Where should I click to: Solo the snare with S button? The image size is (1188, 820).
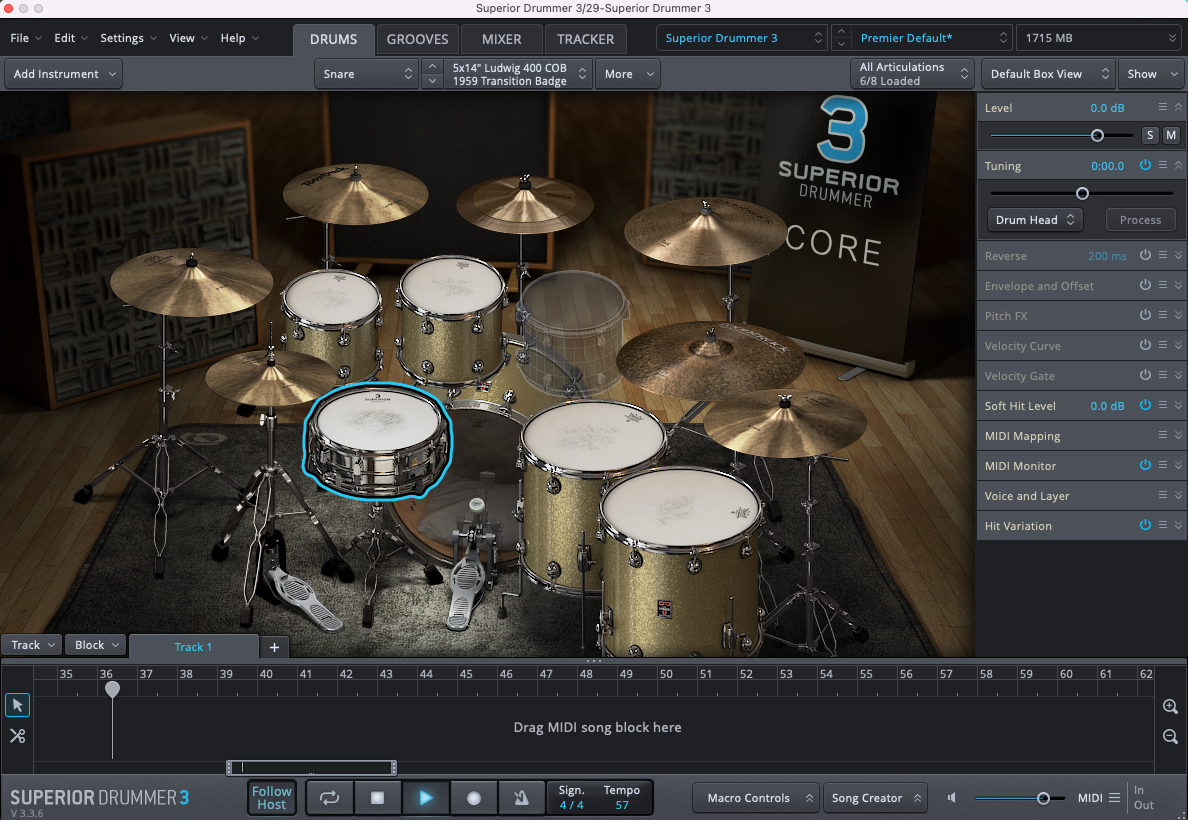coord(1150,135)
